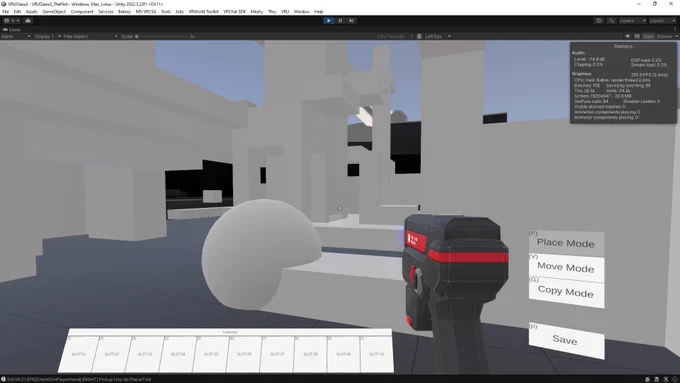This screenshot has height=383, width=680.
Task: Open the Display 1 dropdown
Action: 47,36
